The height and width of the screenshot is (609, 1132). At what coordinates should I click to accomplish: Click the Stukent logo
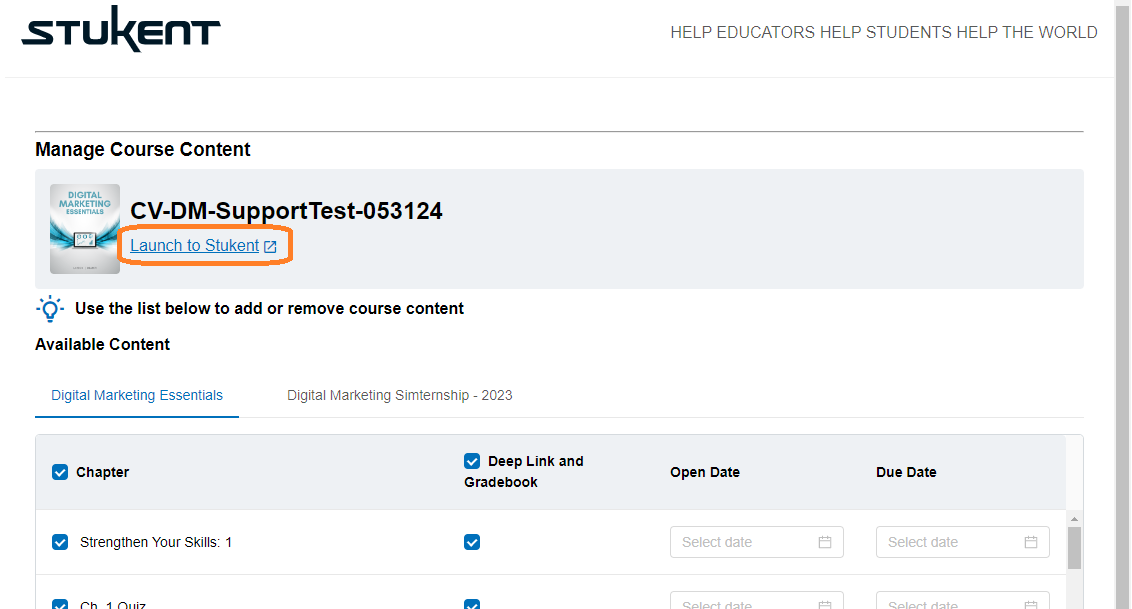click(121, 30)
